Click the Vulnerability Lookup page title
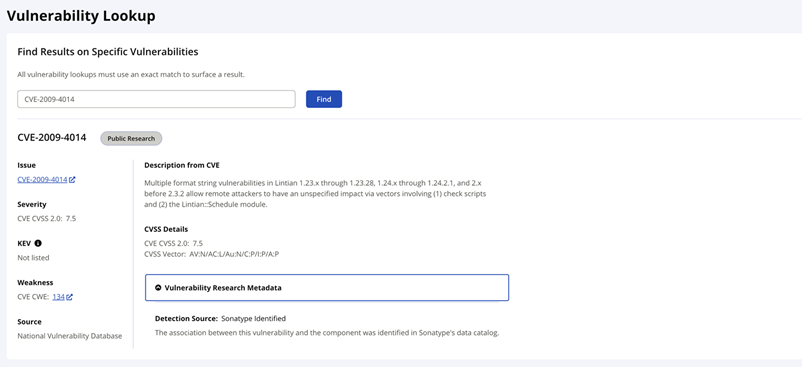Screen dimensions: 802x367 (x=81, y=16)
